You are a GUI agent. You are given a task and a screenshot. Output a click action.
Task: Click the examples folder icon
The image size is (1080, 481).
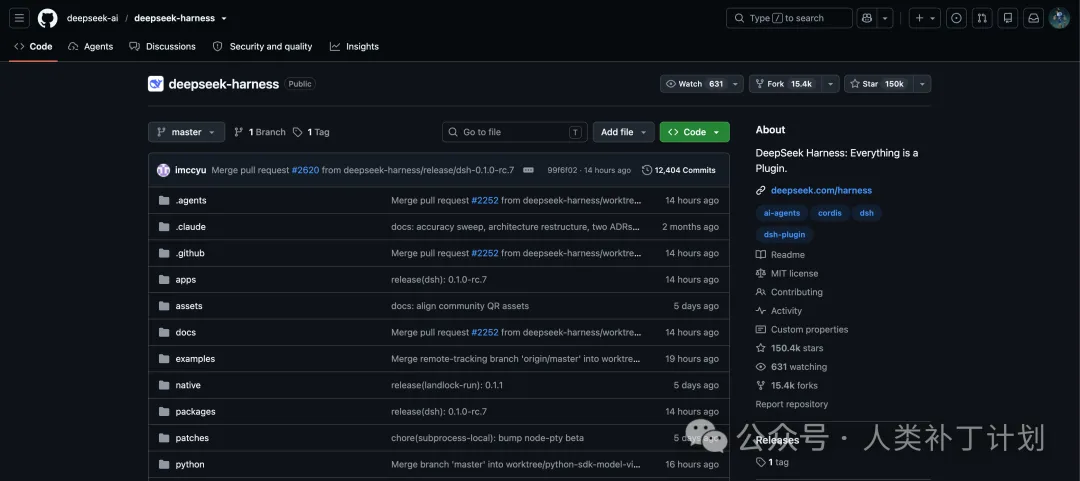pos(164,359)
